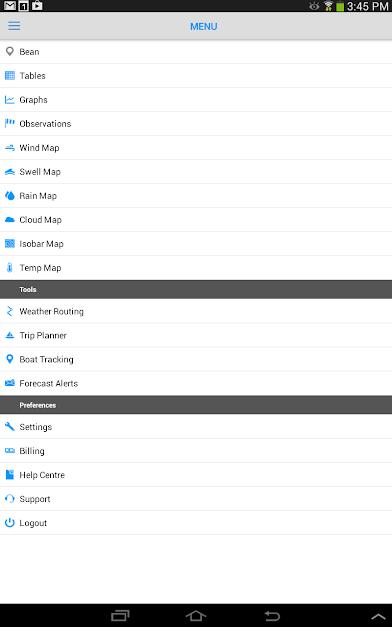Viewport: 392px width, 627px height.
Task: Click the Settings wrench icon
Action: [x=10, y=427]
